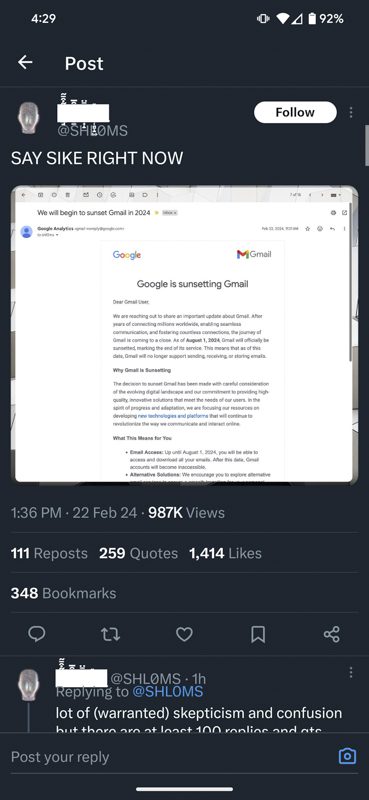369x800 pixels.
Task: View the 111 Reposts list
Action: click(49, 554)
